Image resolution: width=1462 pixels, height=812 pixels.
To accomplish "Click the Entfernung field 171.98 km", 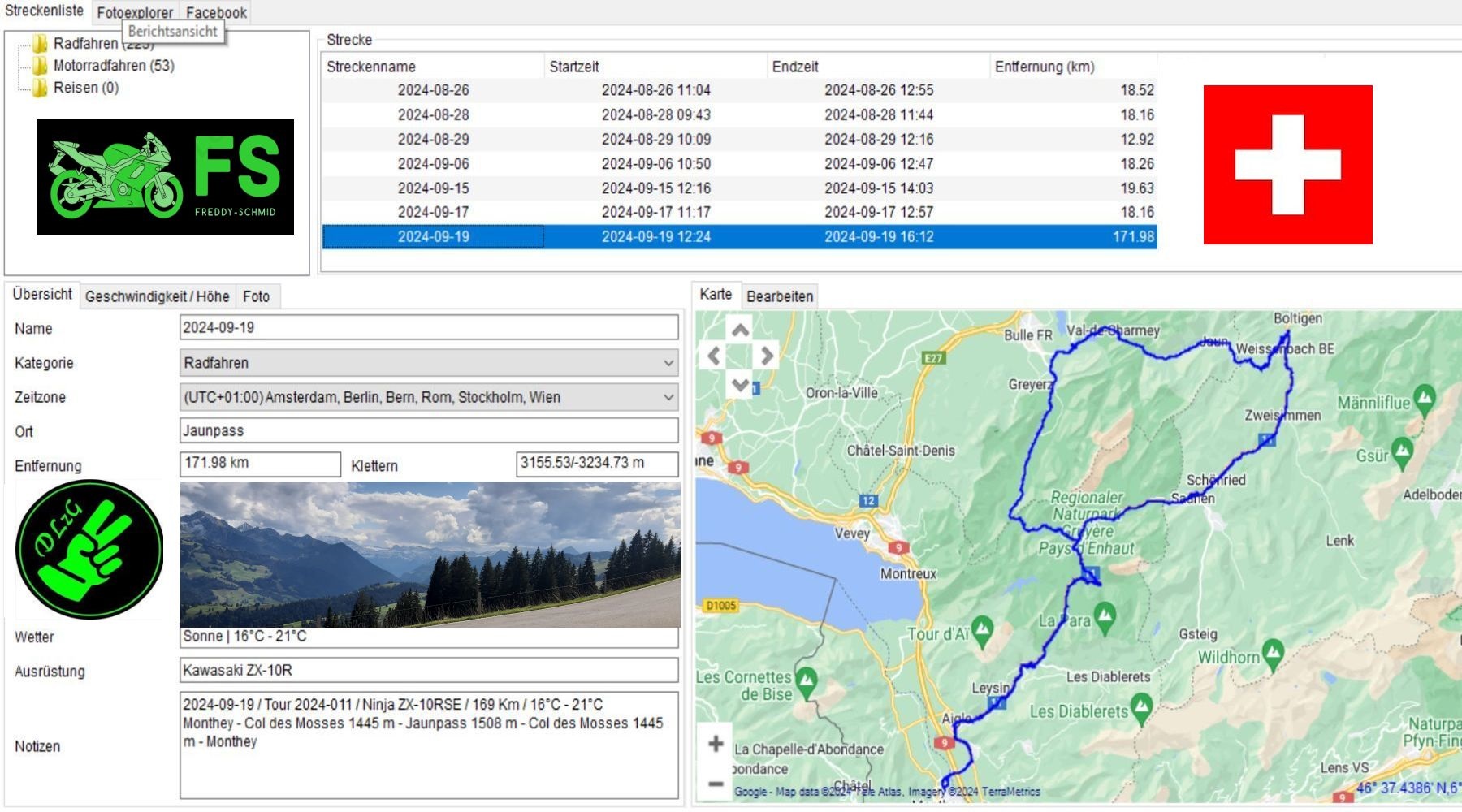I will (x=260, y=464).
